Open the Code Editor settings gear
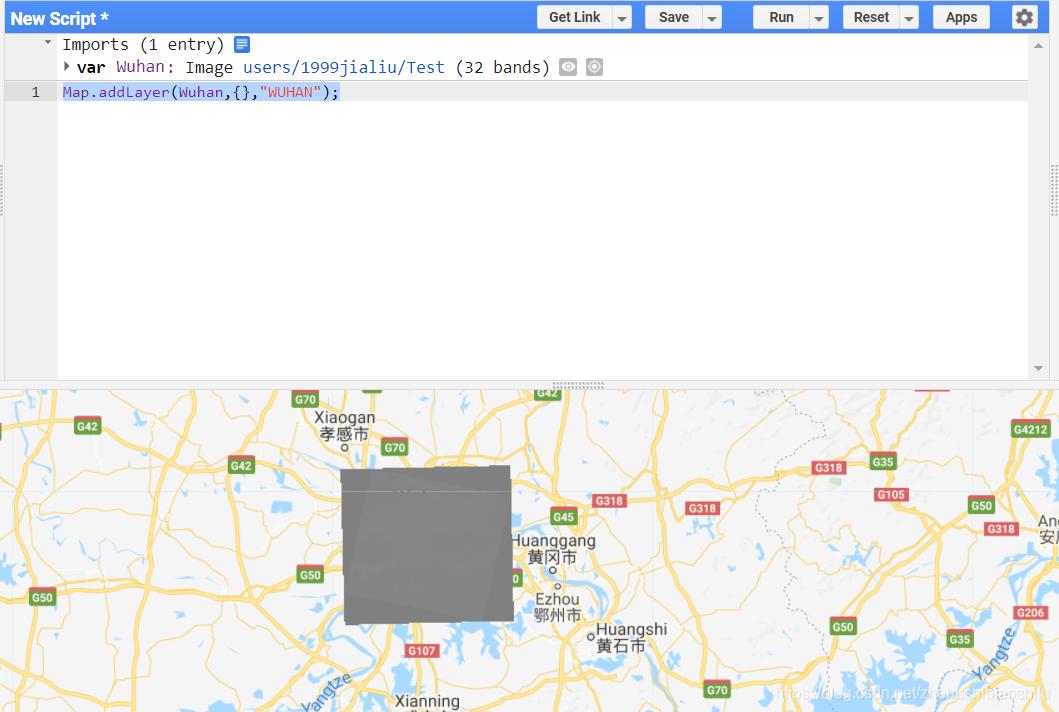Screen dimensions: 1059x712 pyautogui.click(x=1026, y=17)
